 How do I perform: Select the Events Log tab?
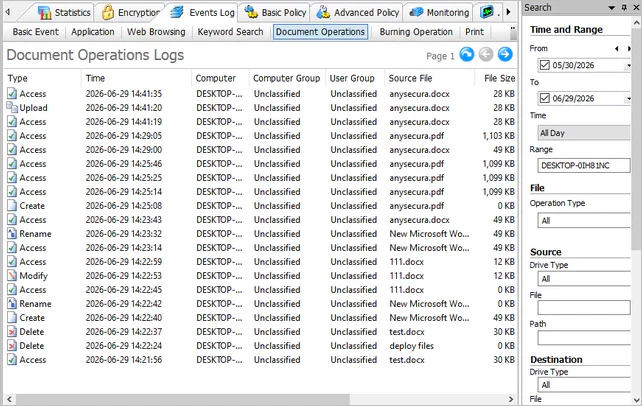(x=202, y=12)
